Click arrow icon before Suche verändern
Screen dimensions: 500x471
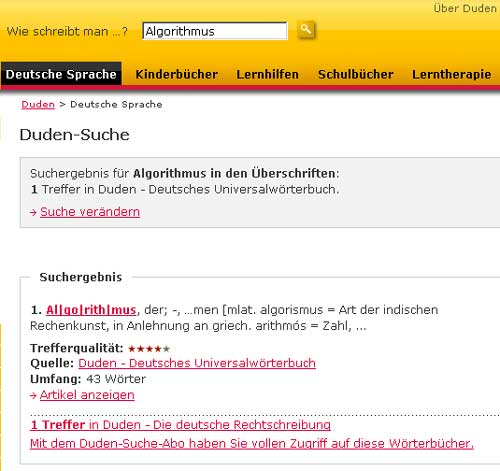(x=33, y=212)
